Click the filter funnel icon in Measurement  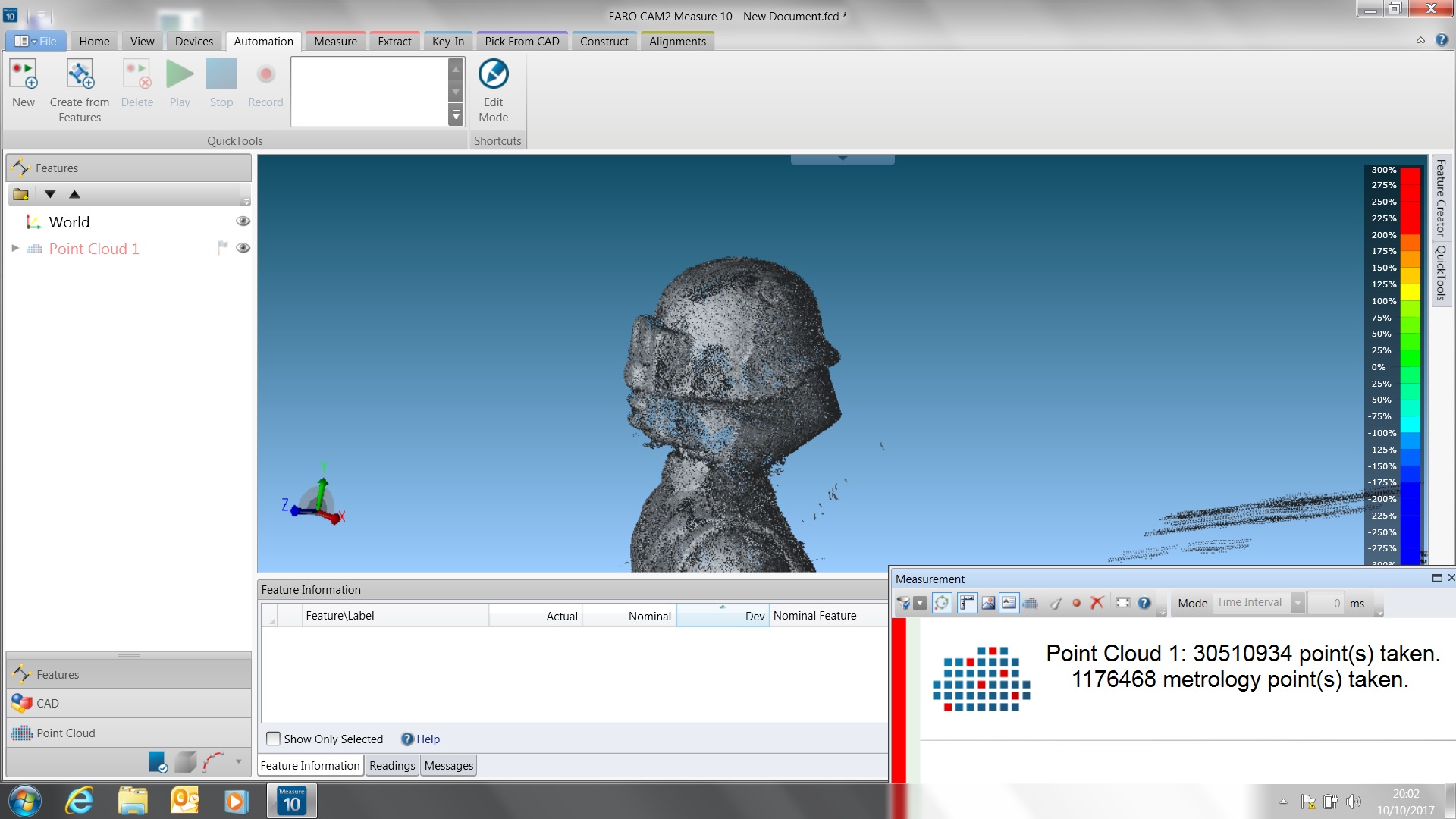pos(903,604)
